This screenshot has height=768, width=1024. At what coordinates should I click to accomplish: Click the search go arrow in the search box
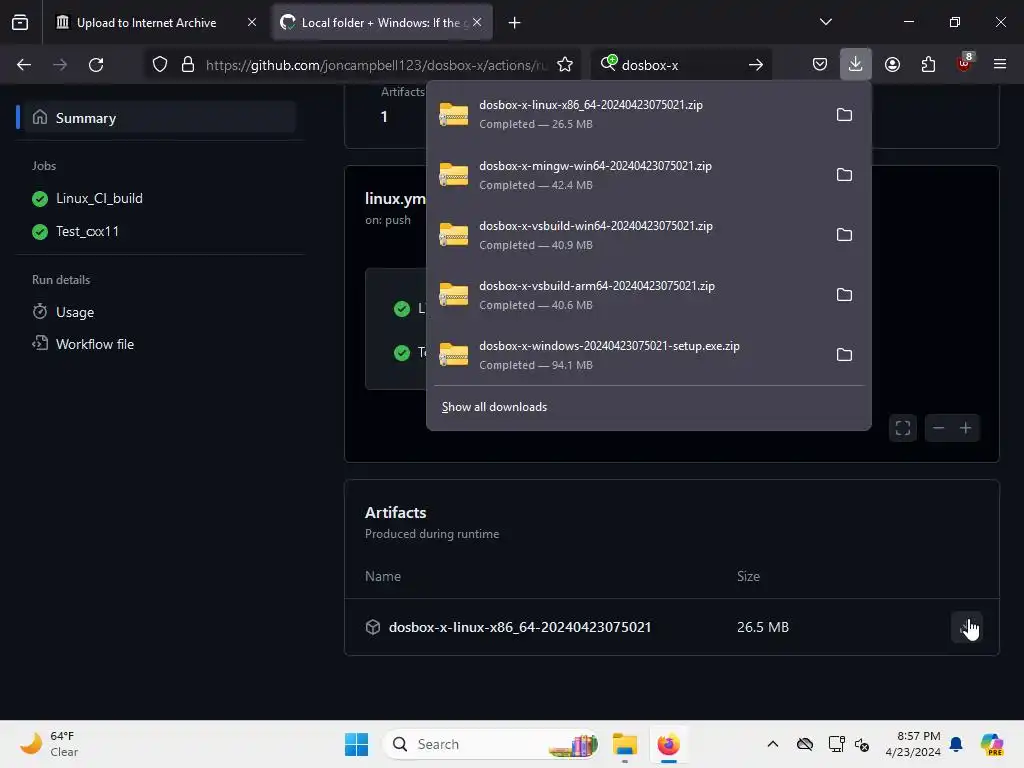click(x=756, y=65)
